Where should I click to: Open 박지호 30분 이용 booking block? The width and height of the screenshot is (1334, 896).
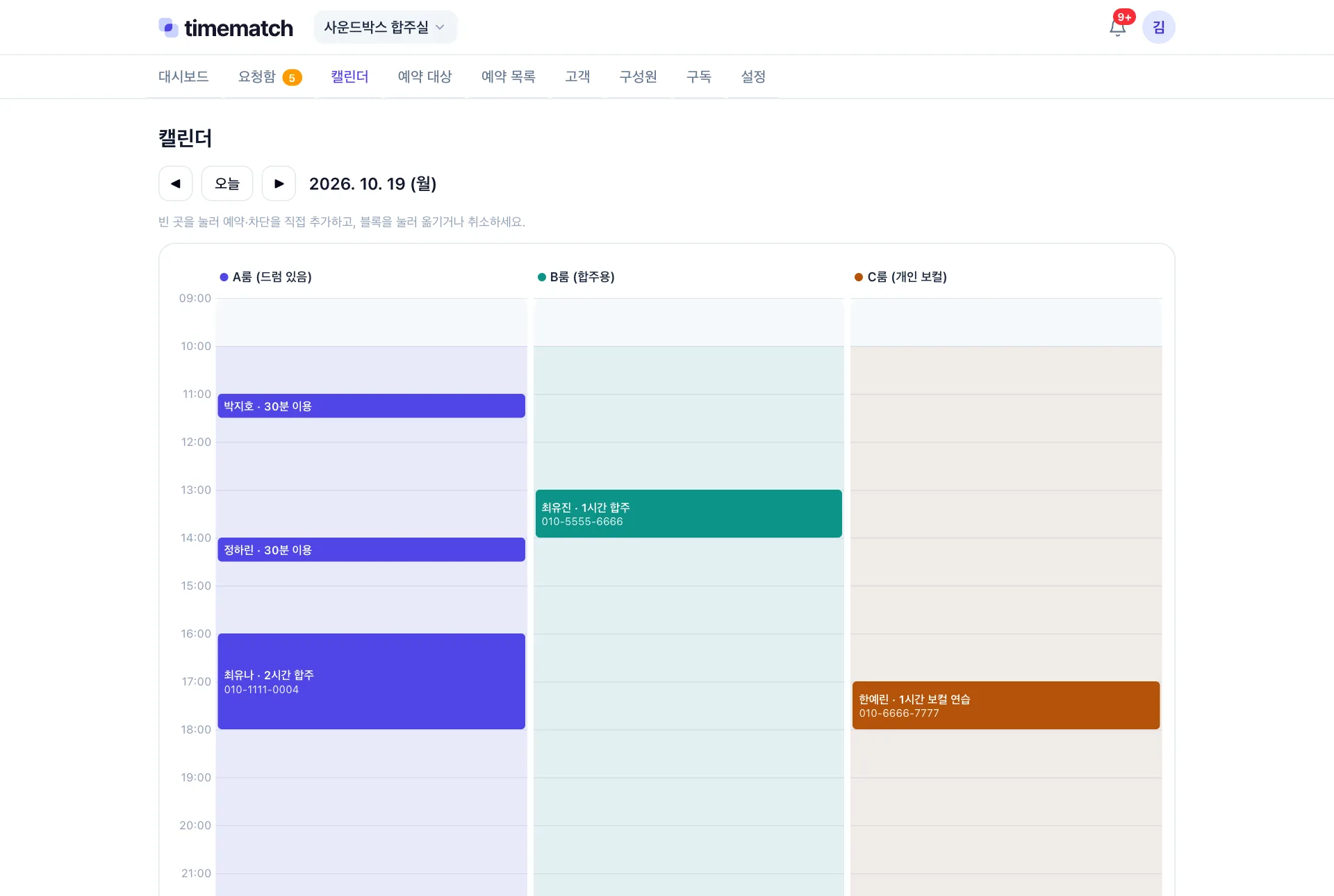pos(372,406)
